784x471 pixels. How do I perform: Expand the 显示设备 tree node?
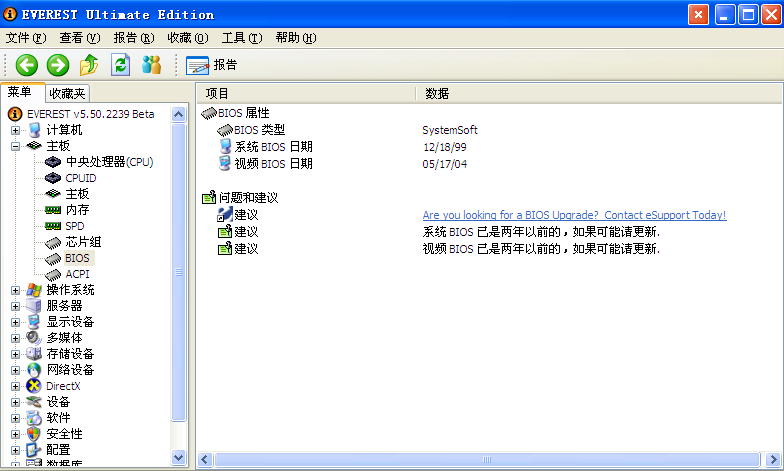click(16, 322)
